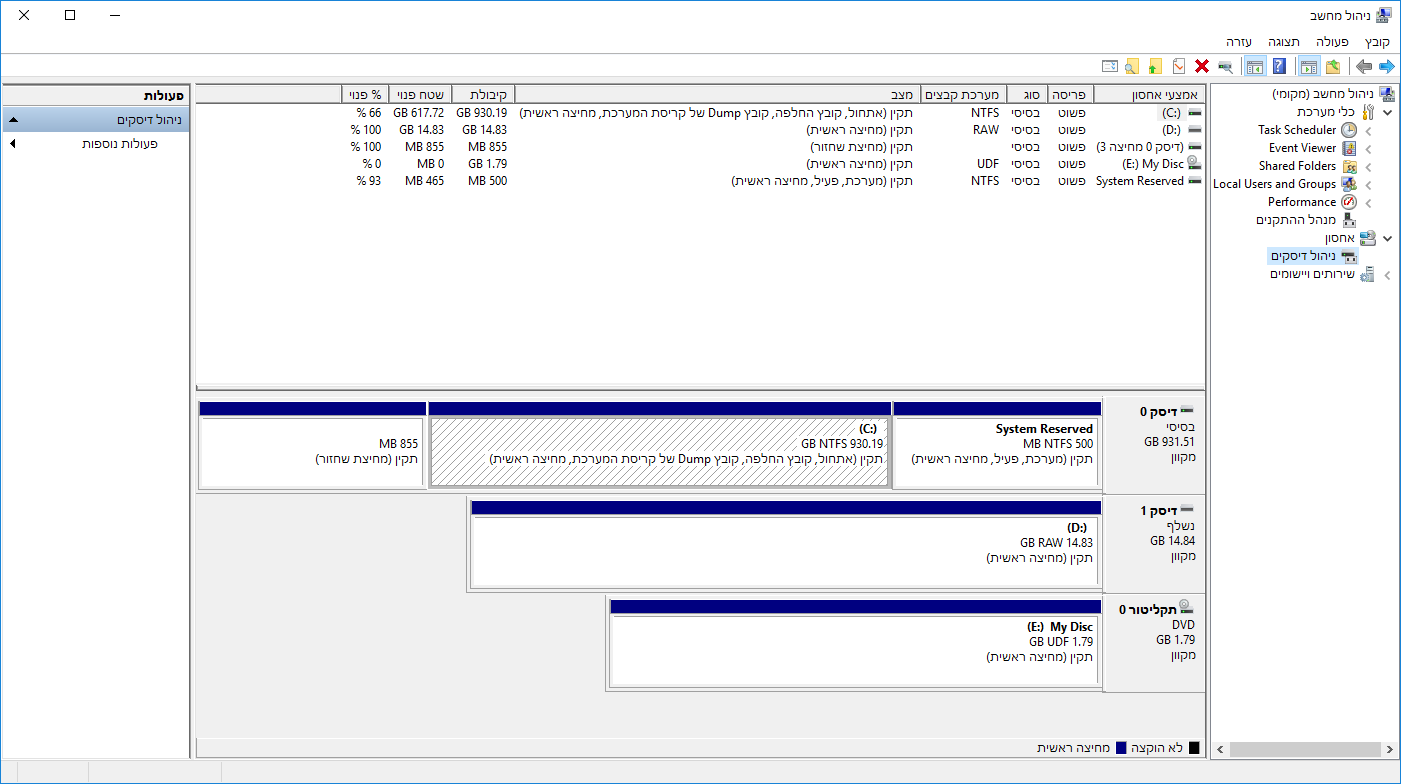Image resolution: width=1401 pixels, height=784 pixels.
Task: Select the System Reserved 500 MB partition block
Action: [x=996, y=445]
